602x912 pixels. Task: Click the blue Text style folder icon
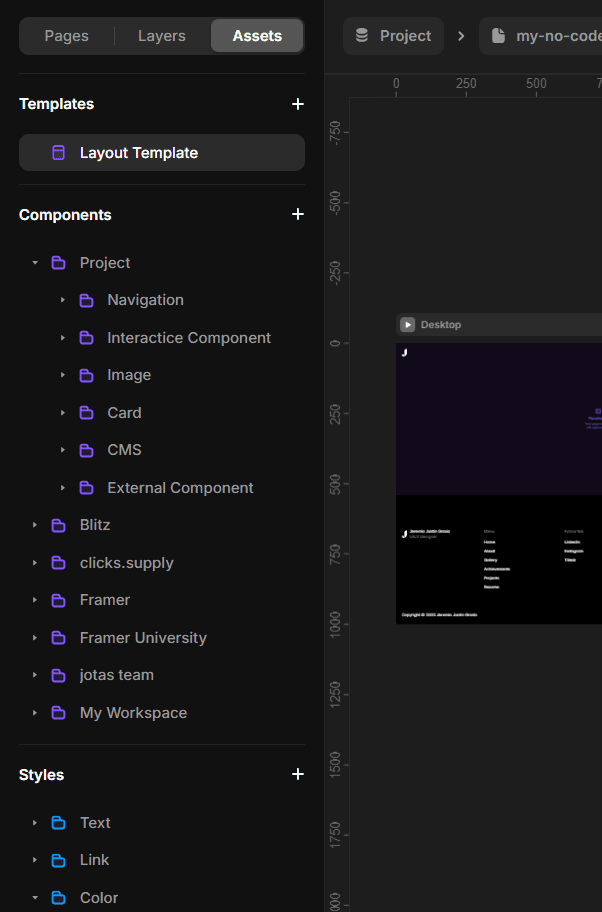pos(59,823)
